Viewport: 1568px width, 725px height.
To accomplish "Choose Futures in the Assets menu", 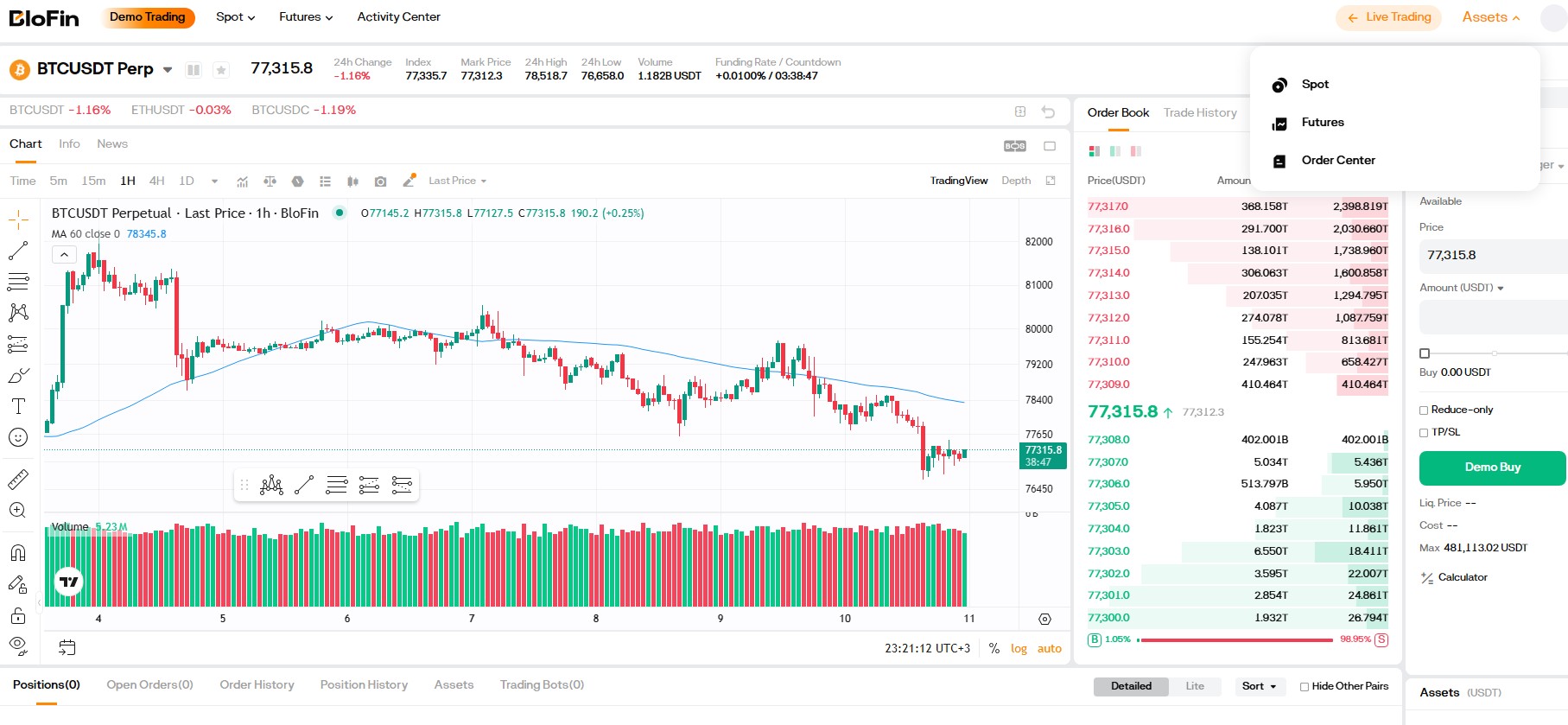I will 1323,122.
